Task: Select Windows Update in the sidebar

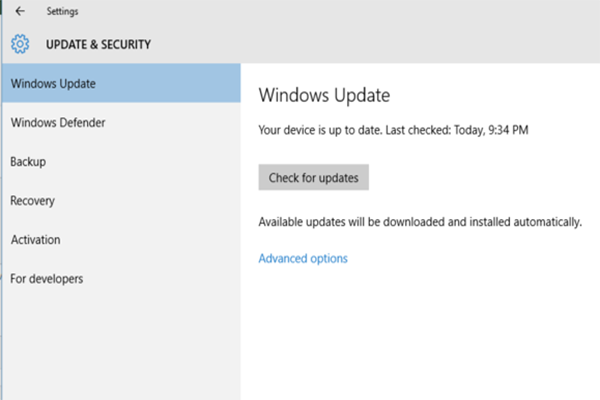Action: click(54, 83)
